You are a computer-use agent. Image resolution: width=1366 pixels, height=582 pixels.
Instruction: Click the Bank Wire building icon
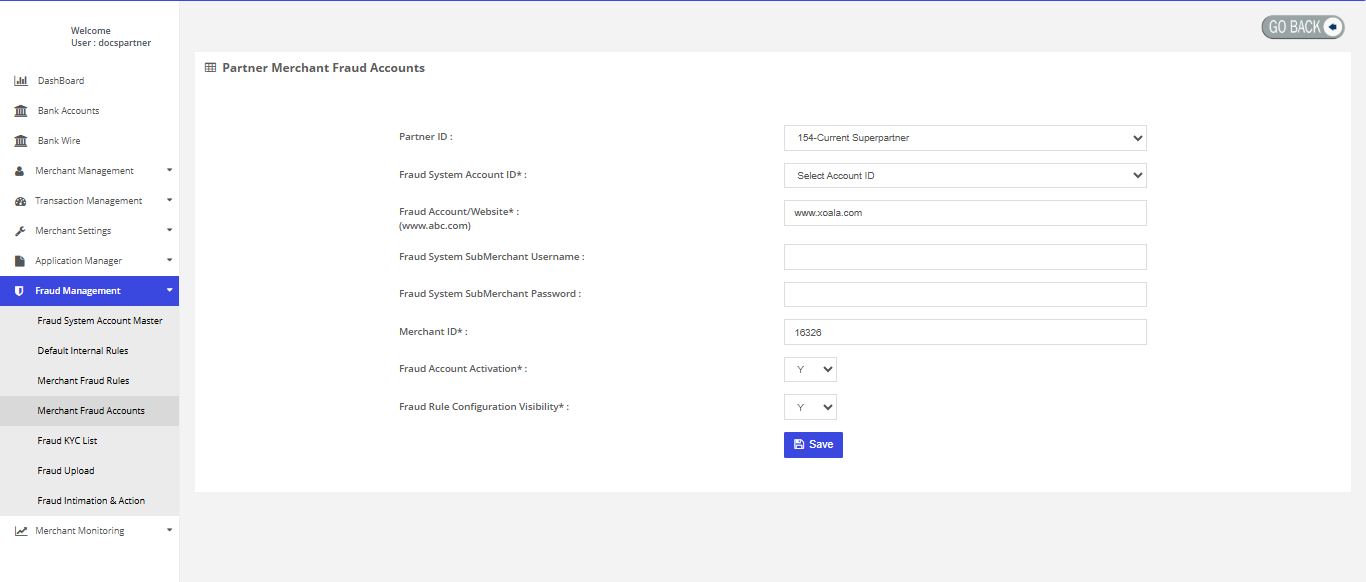pos(20,141)
